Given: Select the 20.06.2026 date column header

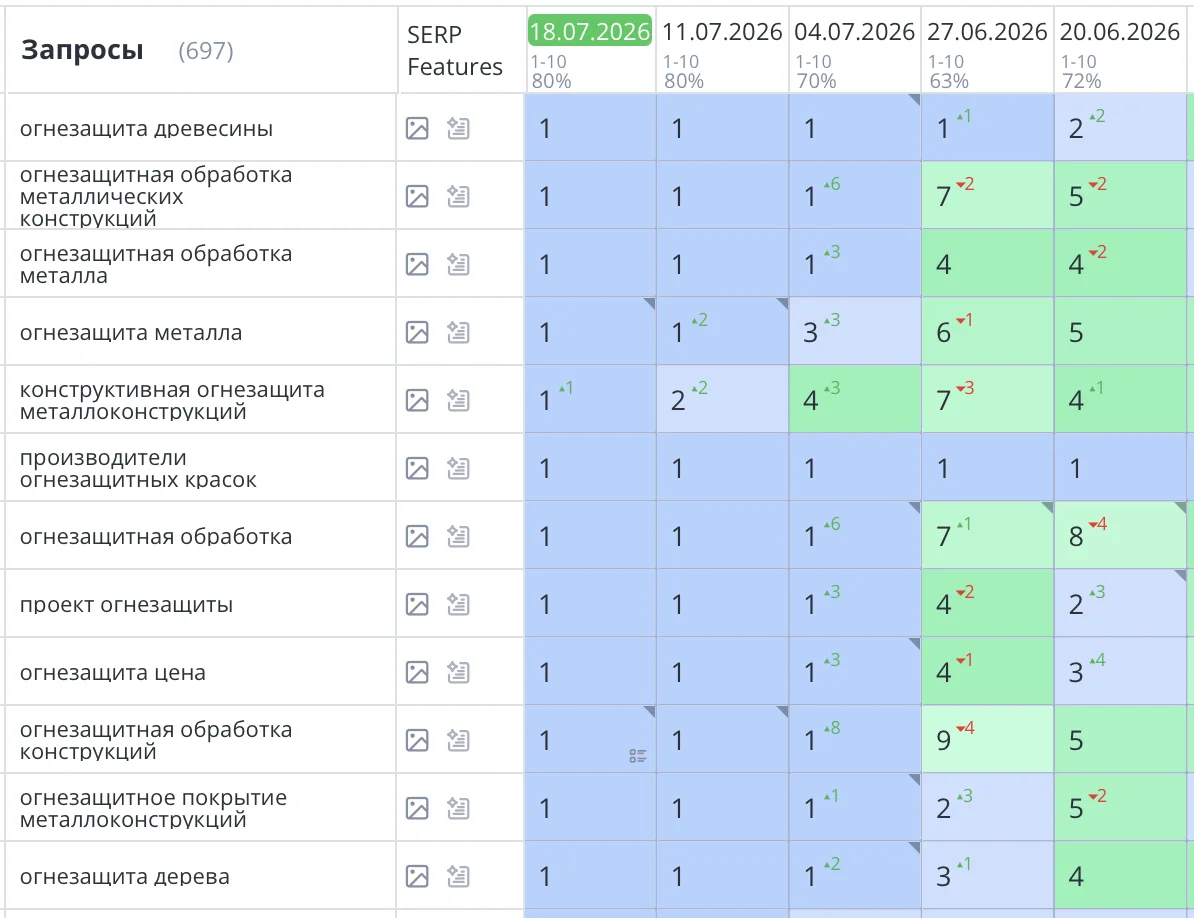Looking at the screenshot, I should (x=1119, y=31).
